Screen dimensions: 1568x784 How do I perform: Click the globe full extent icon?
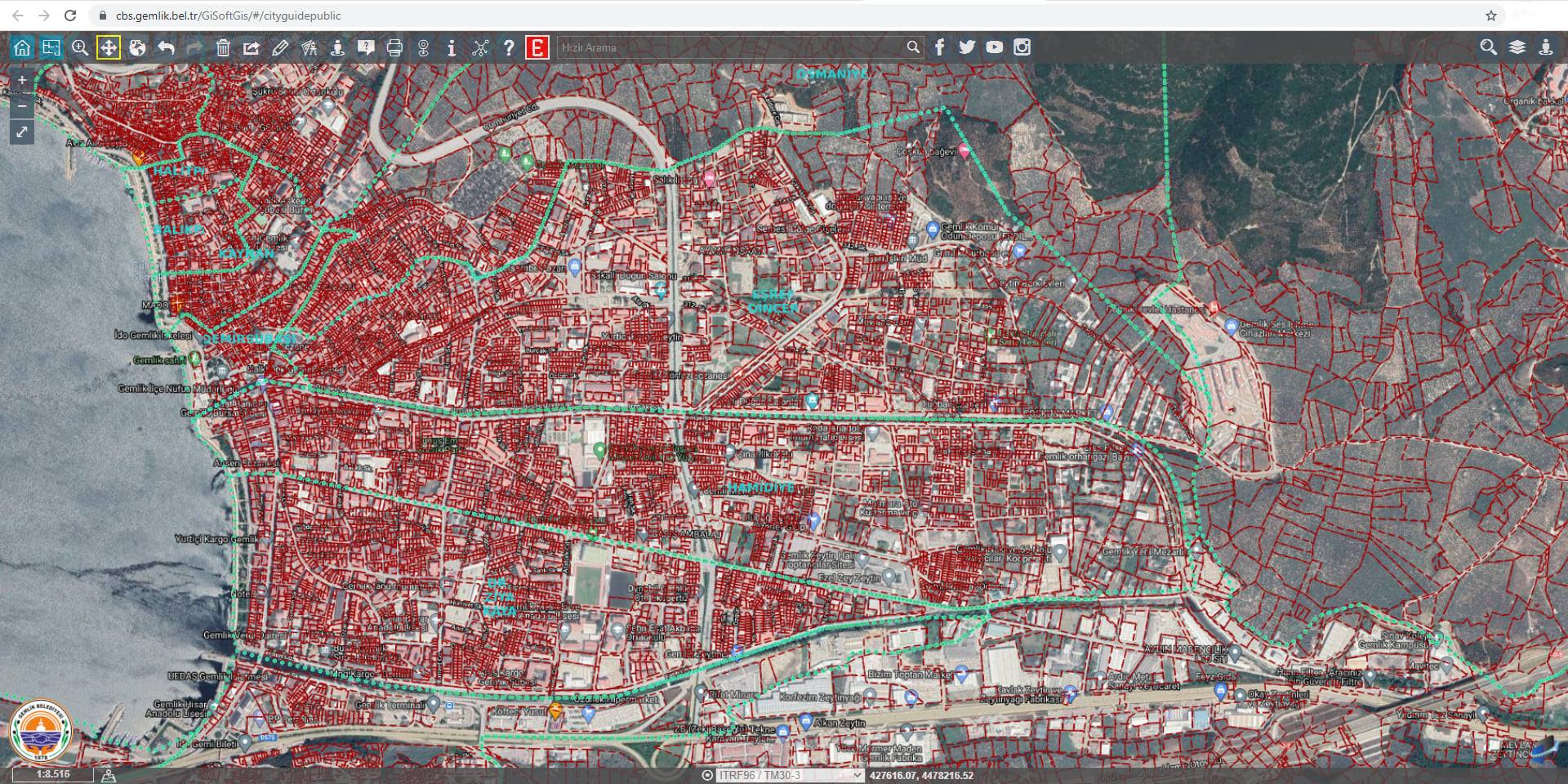137,47
